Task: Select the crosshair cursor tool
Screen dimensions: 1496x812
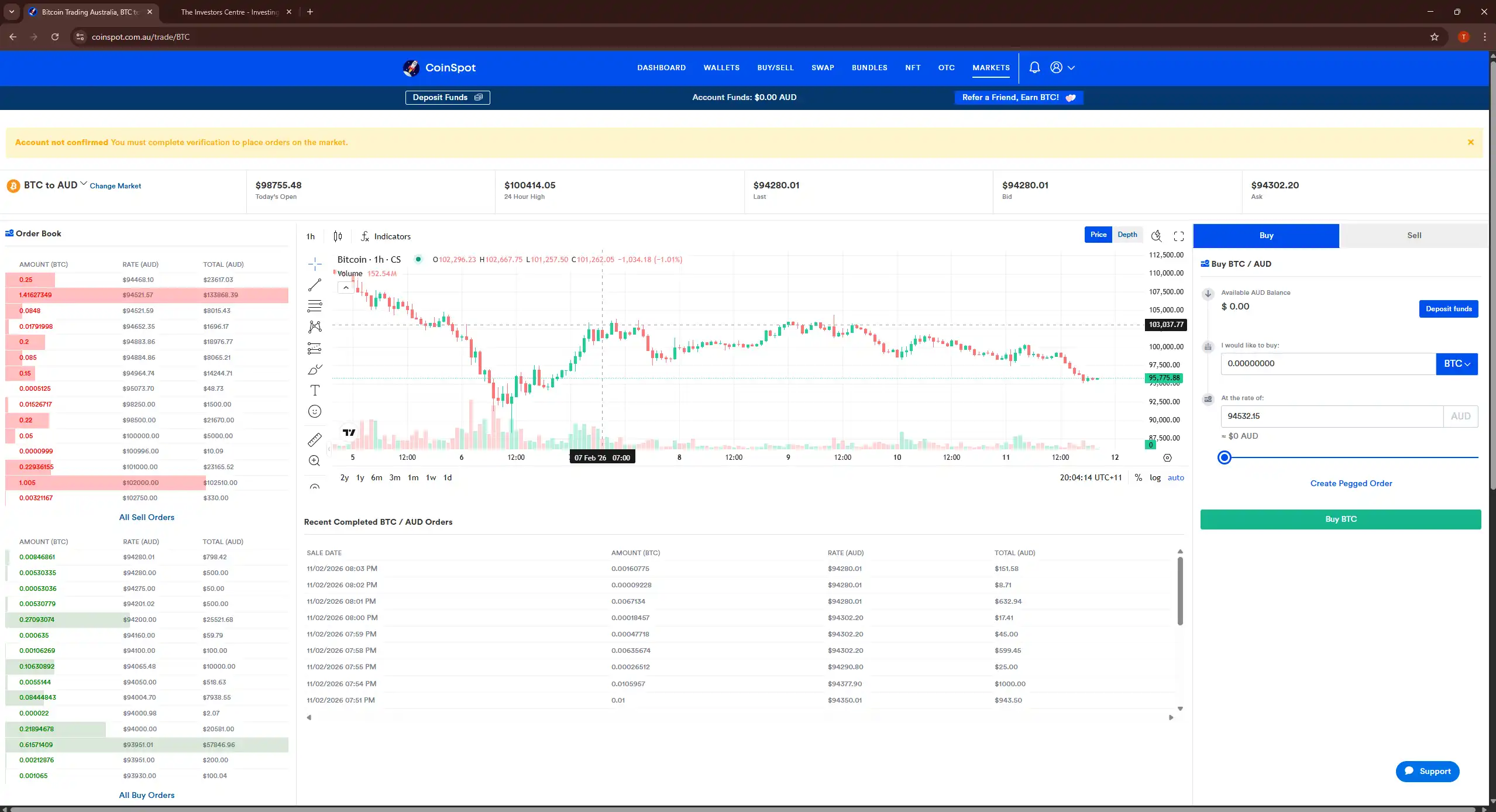Action: 315,264
